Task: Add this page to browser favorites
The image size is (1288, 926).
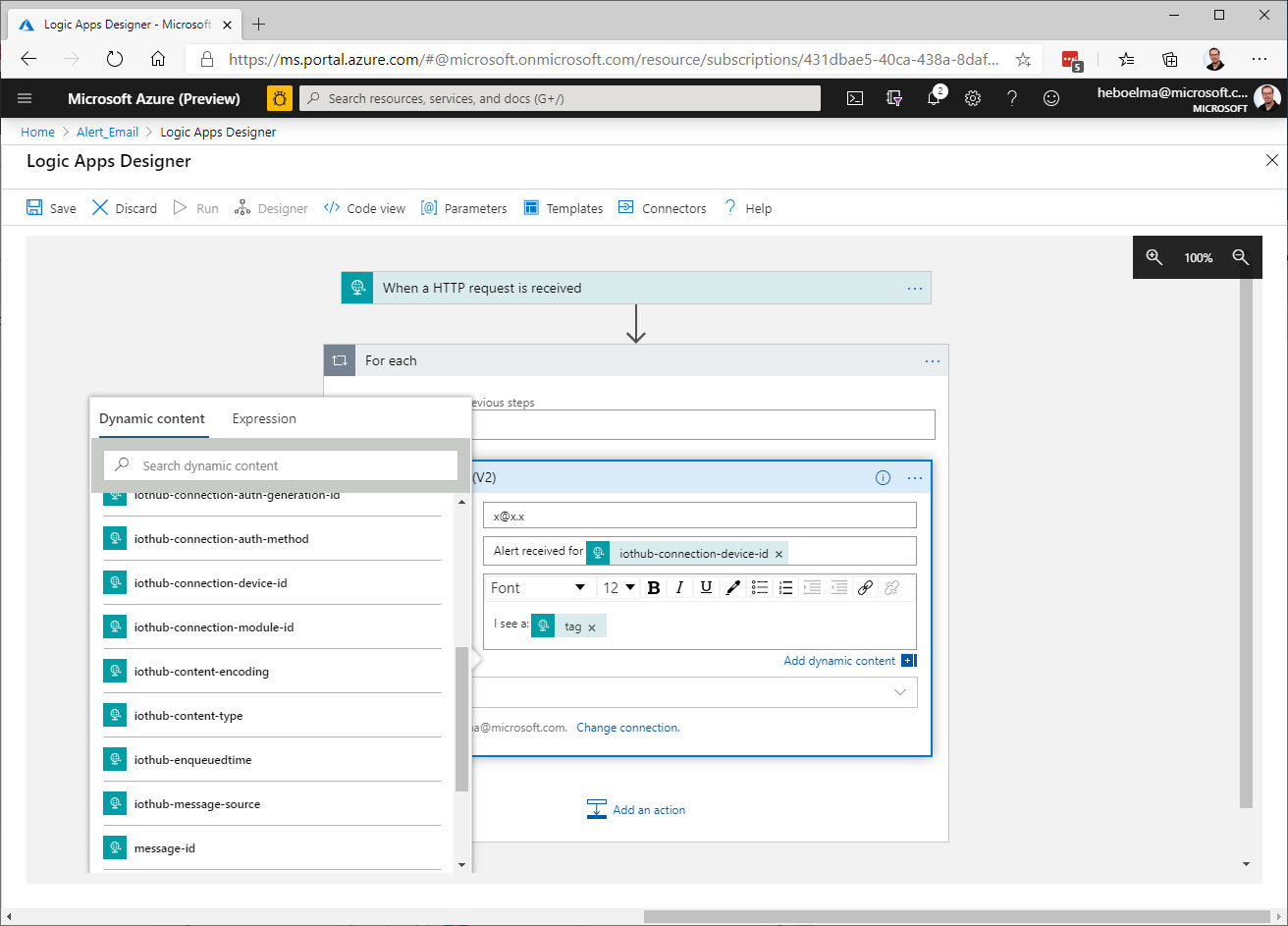Action: point(1023,59)
